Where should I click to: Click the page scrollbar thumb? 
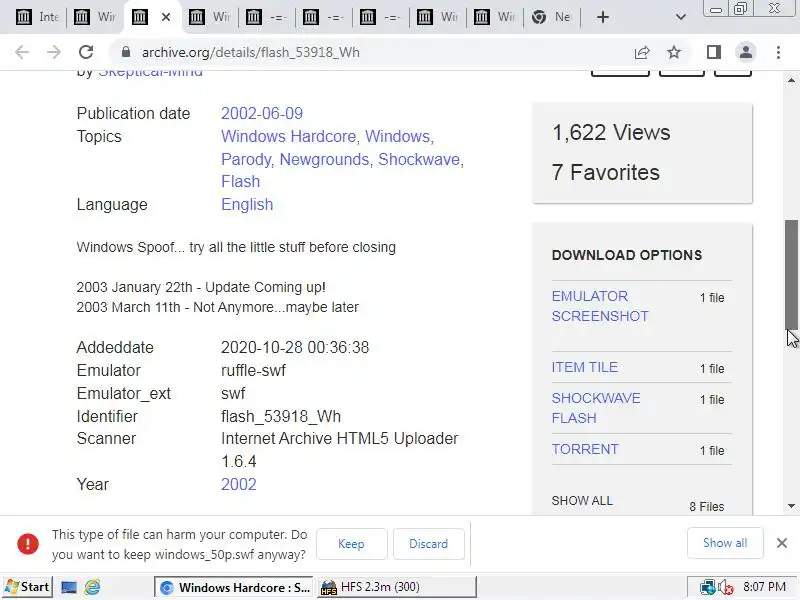[791, 274]
